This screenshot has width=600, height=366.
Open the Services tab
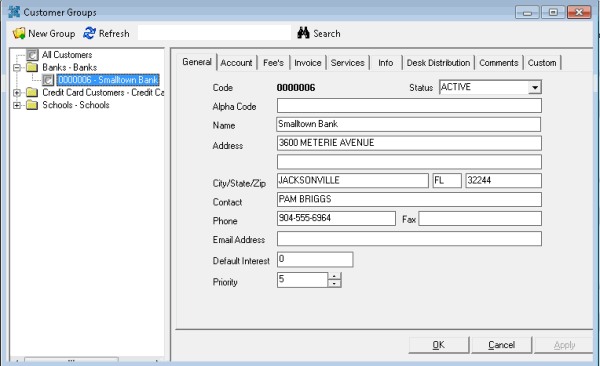347,63
